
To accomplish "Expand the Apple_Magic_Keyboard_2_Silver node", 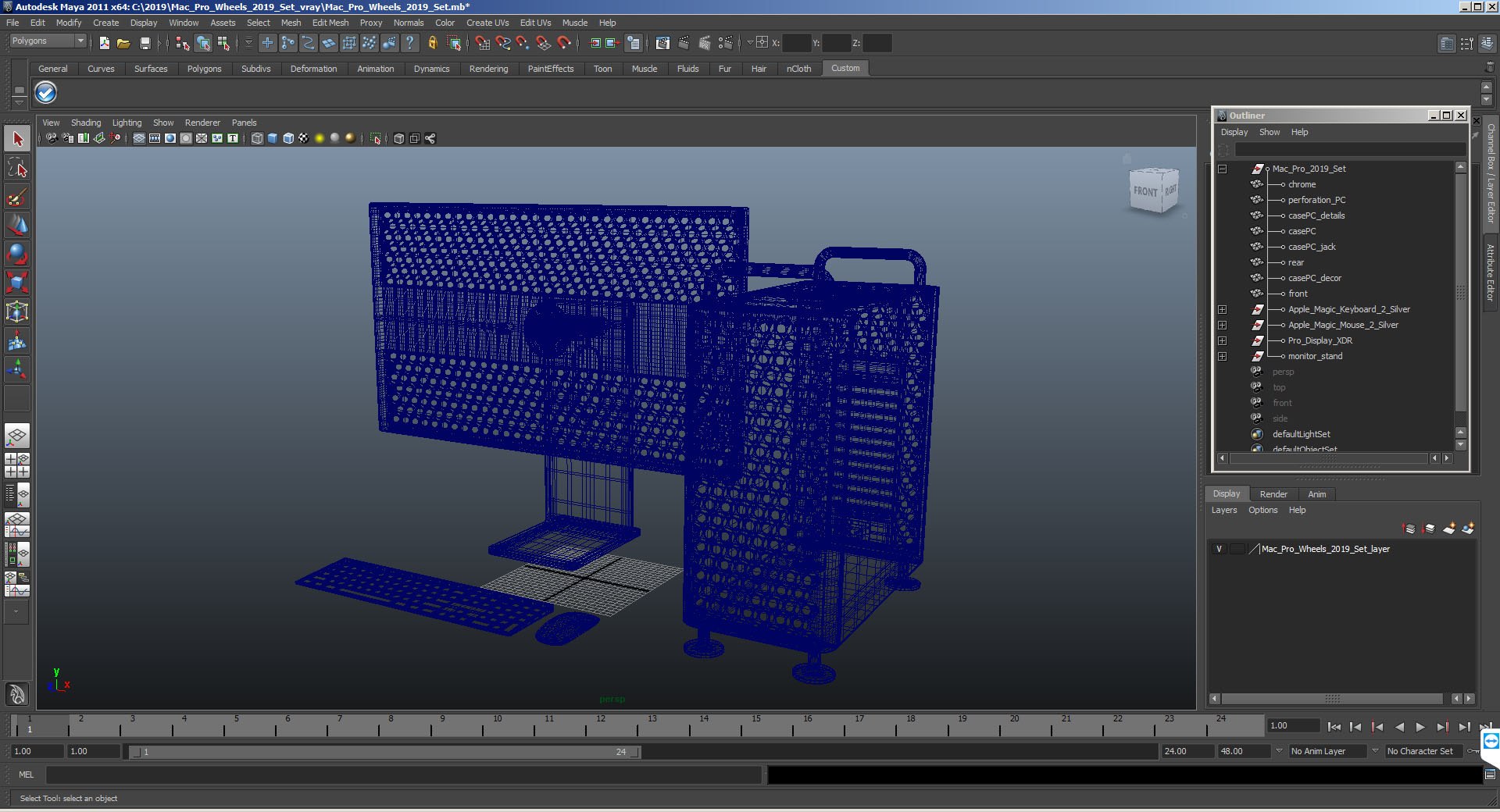I will click(1223, 310).
